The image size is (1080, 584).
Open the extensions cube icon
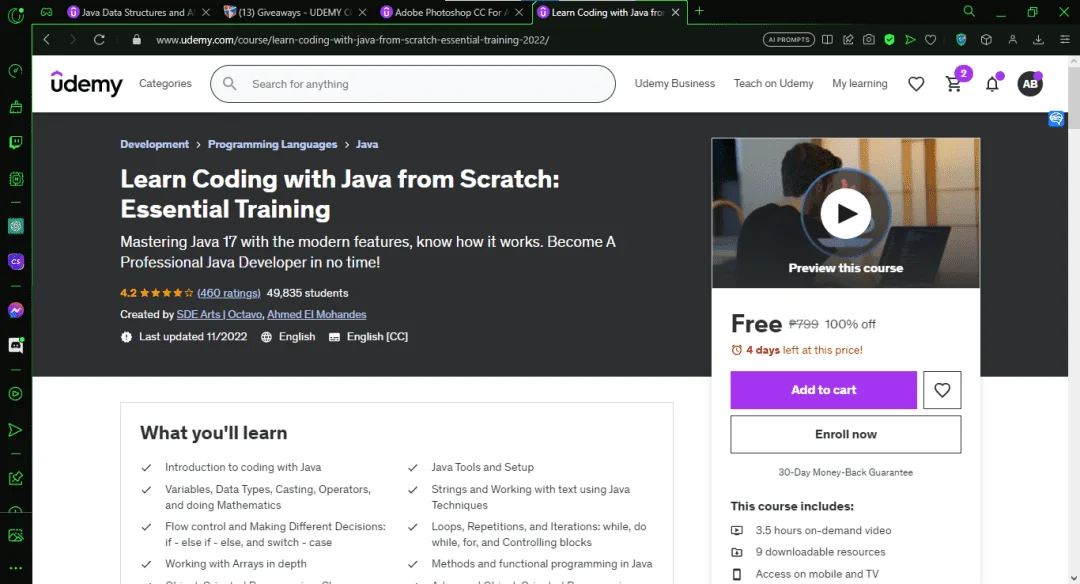click(x=986, y=40)
